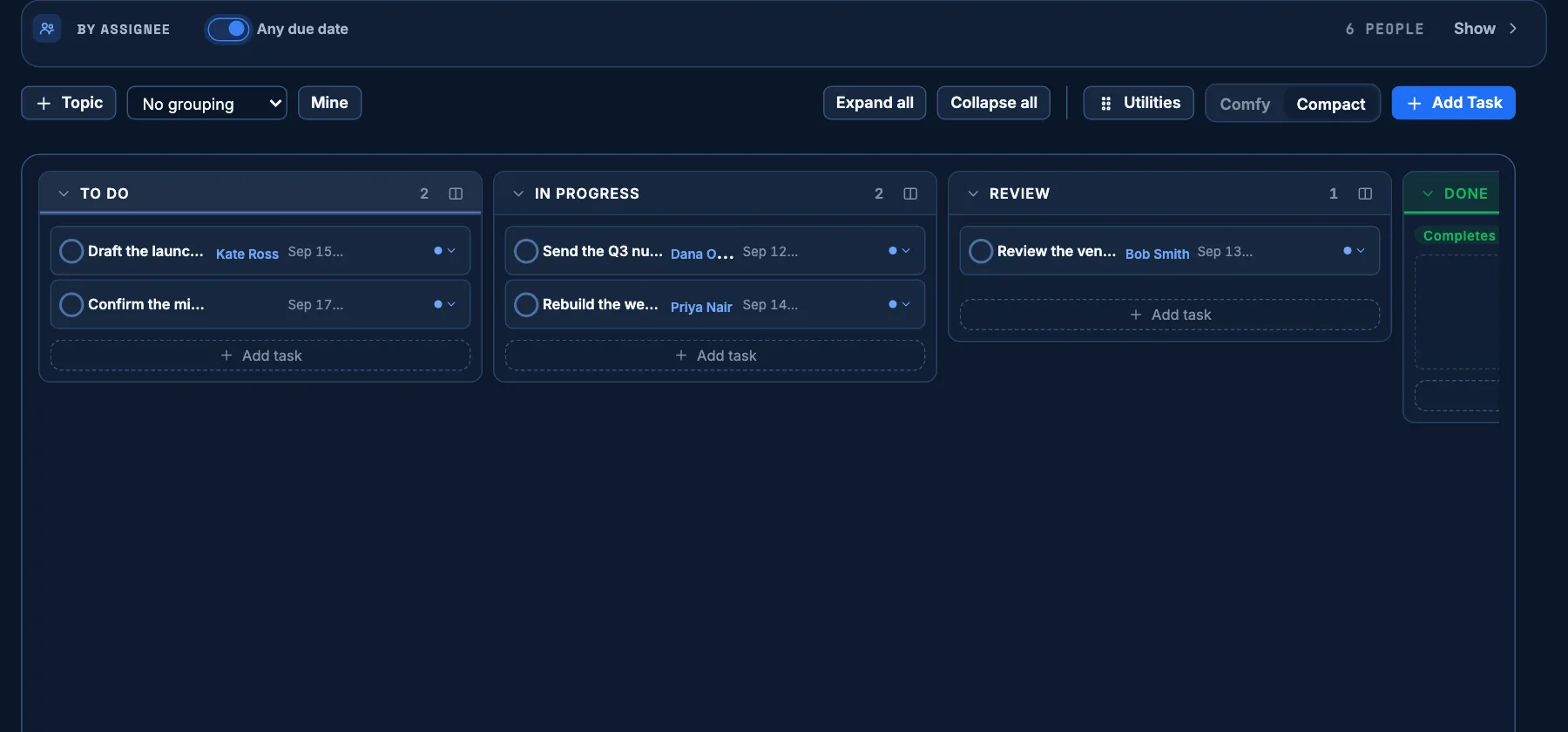
Task: Toggle the Any due date switch
Action: tap(228, 29)
